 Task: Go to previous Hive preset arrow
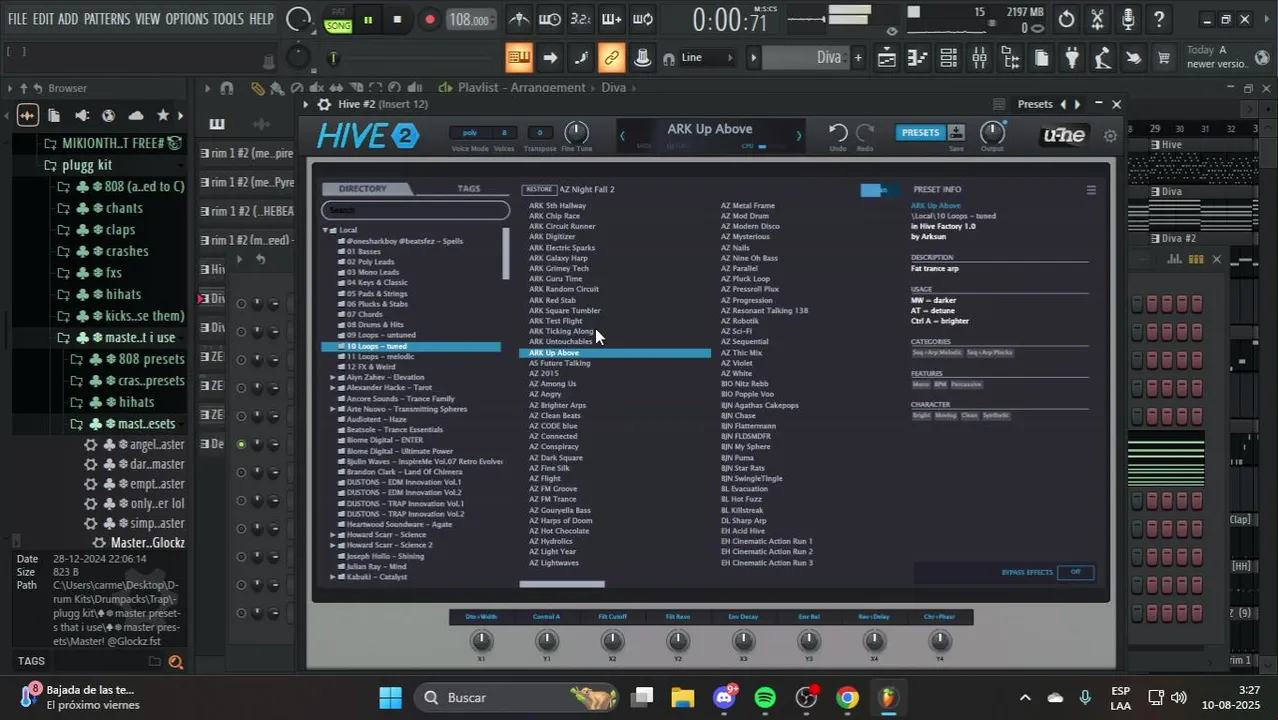pyautogui.click(x=622, y=135)
